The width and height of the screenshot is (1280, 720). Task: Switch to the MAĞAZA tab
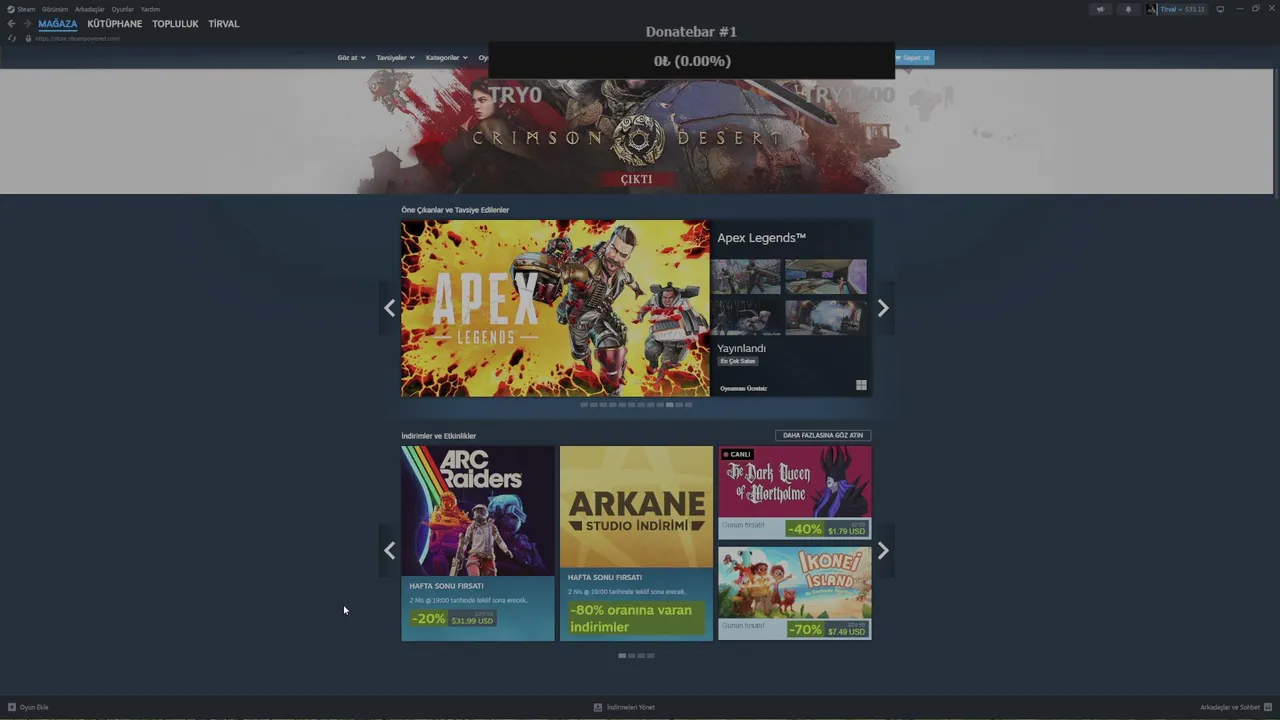[58, 24]
